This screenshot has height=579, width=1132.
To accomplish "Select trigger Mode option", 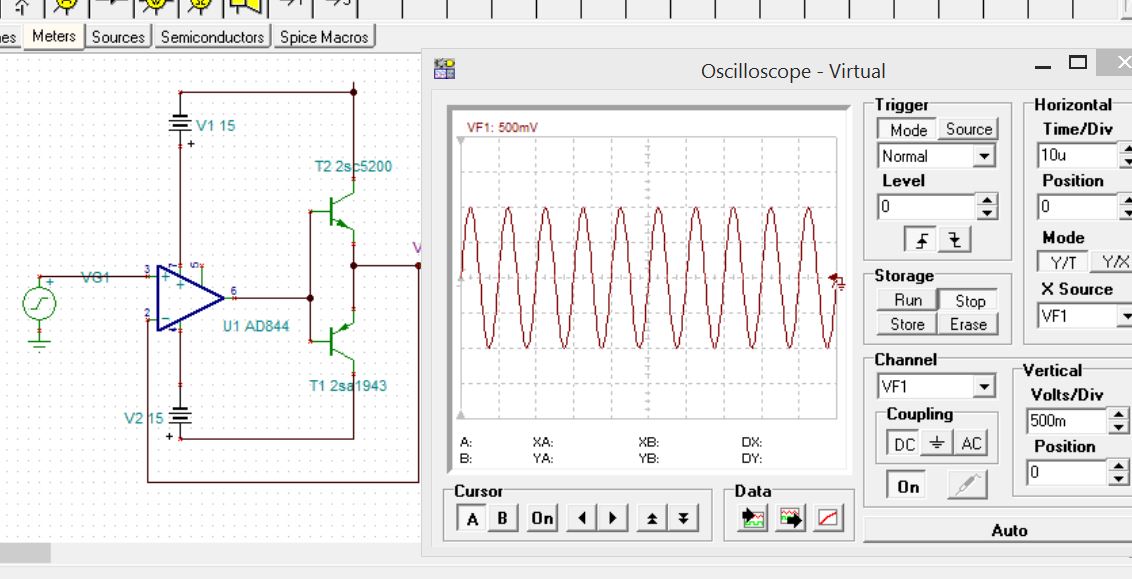I will [x=907, y=130].
